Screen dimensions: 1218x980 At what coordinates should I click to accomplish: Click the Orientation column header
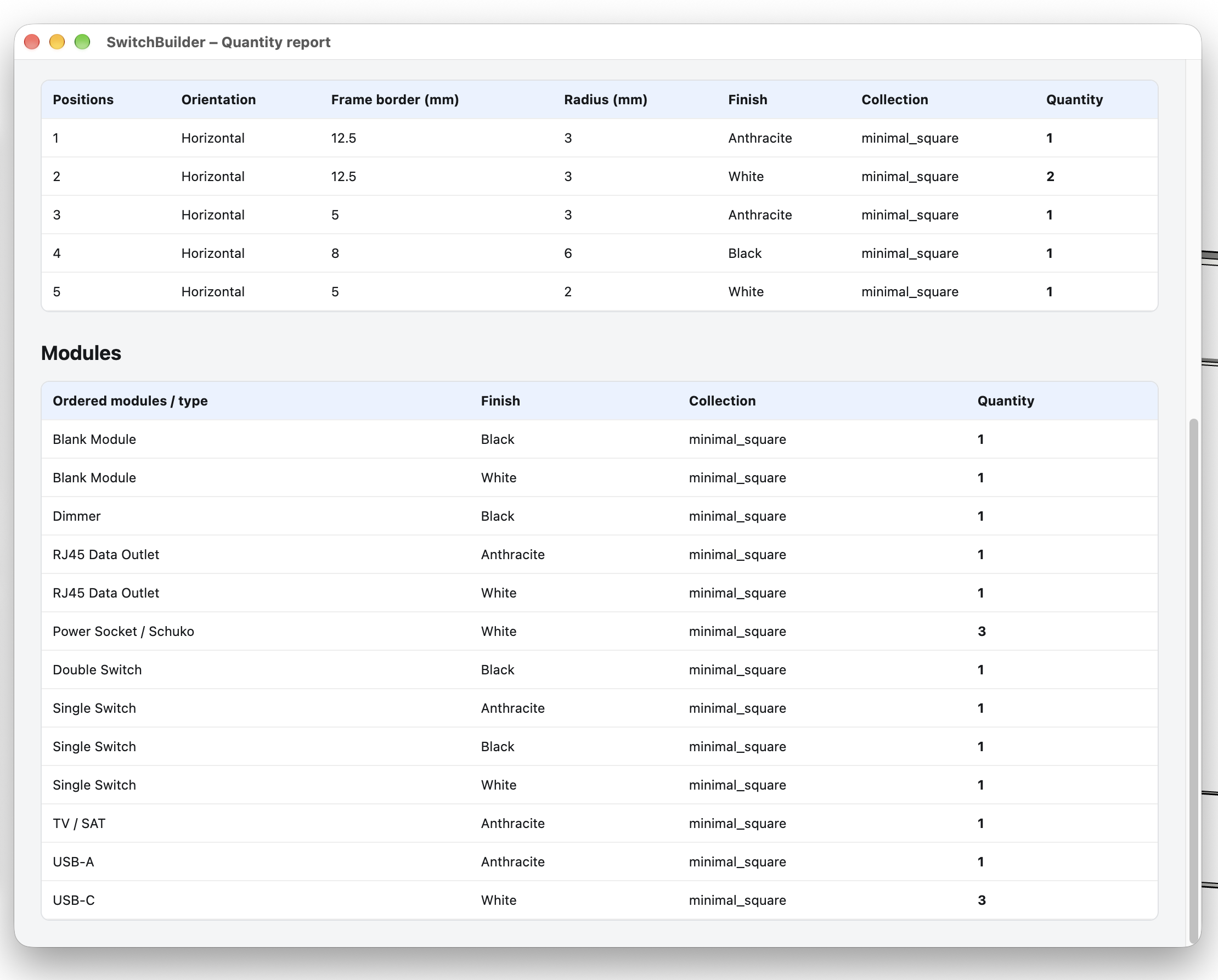tap(218, 99)
